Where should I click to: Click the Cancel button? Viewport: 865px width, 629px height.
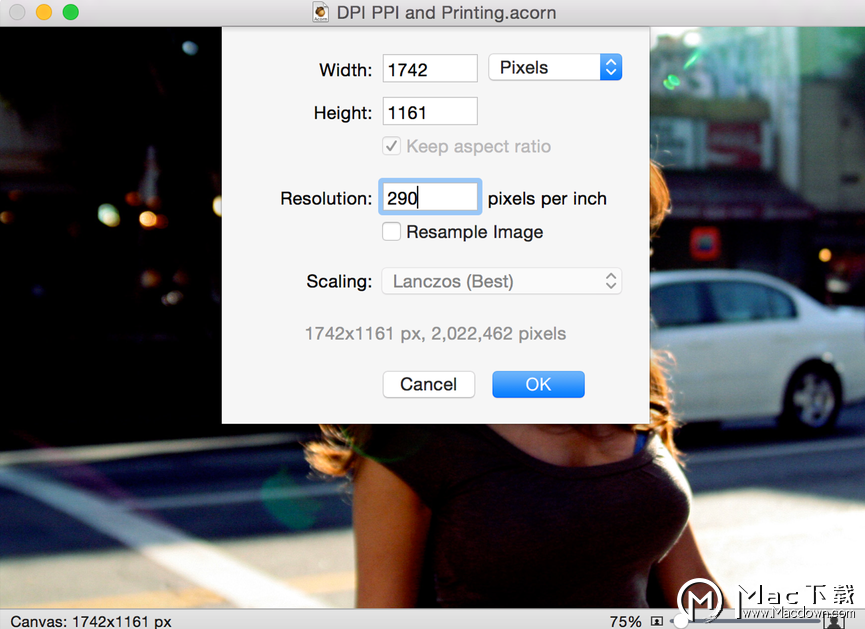click(x=429, y=384)
